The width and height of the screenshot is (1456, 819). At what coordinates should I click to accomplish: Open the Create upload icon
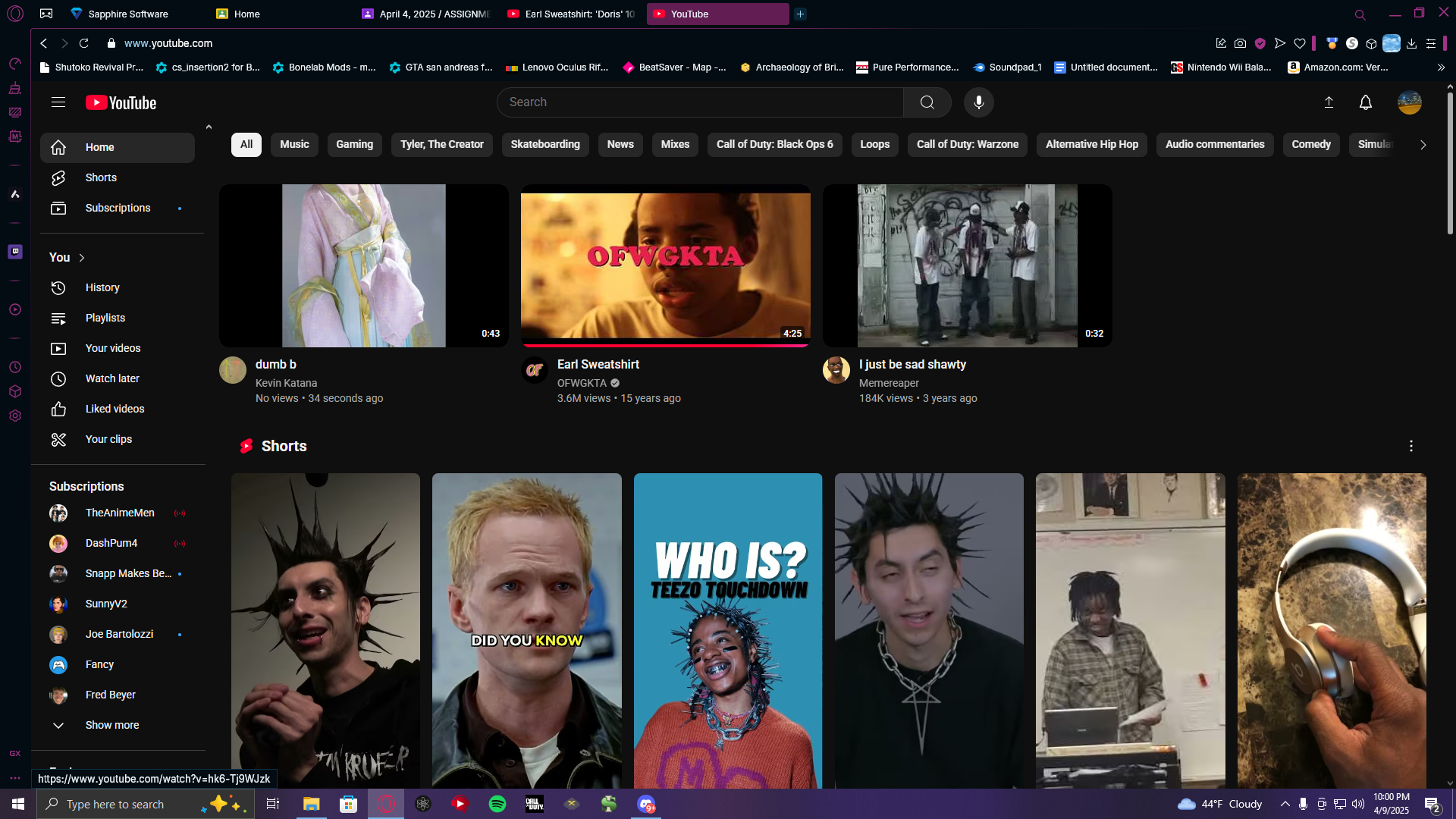pyautogui.click(x=1329, y=102)
